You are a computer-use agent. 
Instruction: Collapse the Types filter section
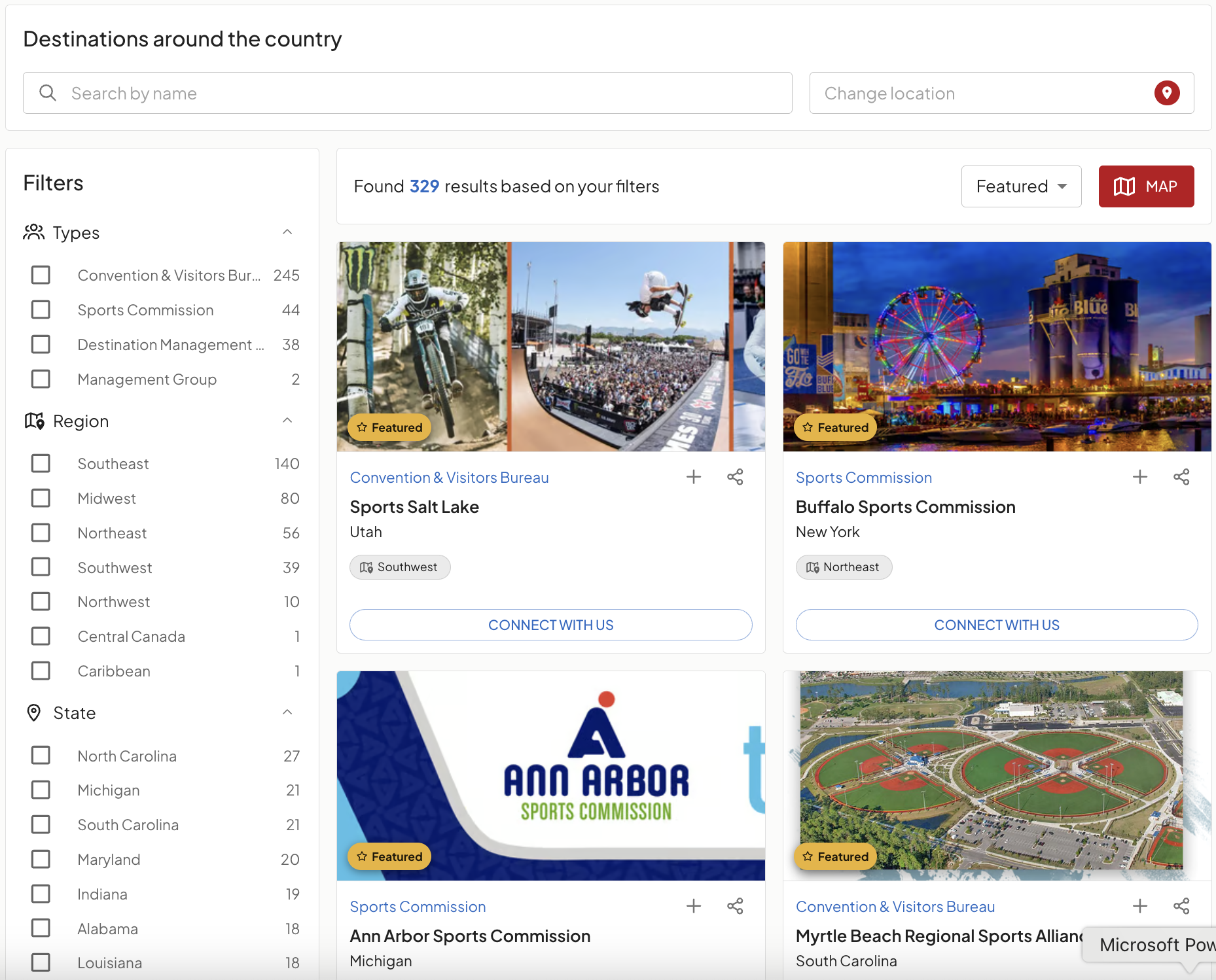click(287, 232)
